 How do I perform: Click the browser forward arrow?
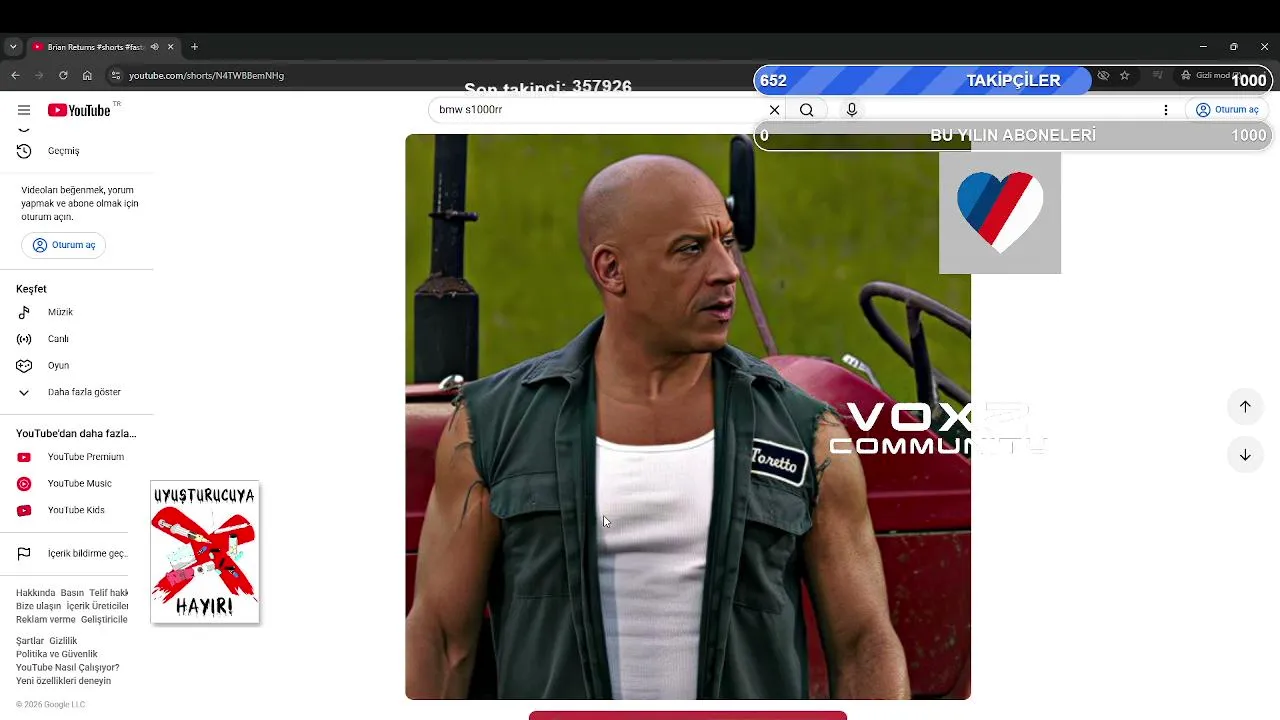[39, 75]
